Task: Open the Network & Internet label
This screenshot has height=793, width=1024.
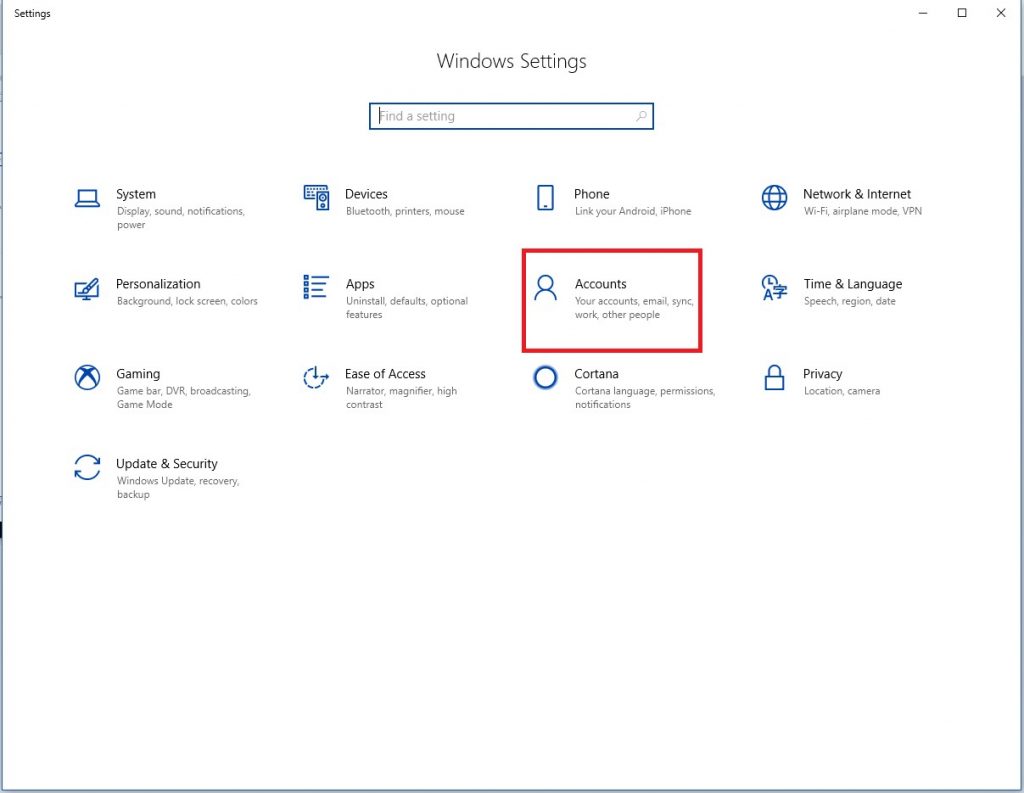Action: coord(857,194)
